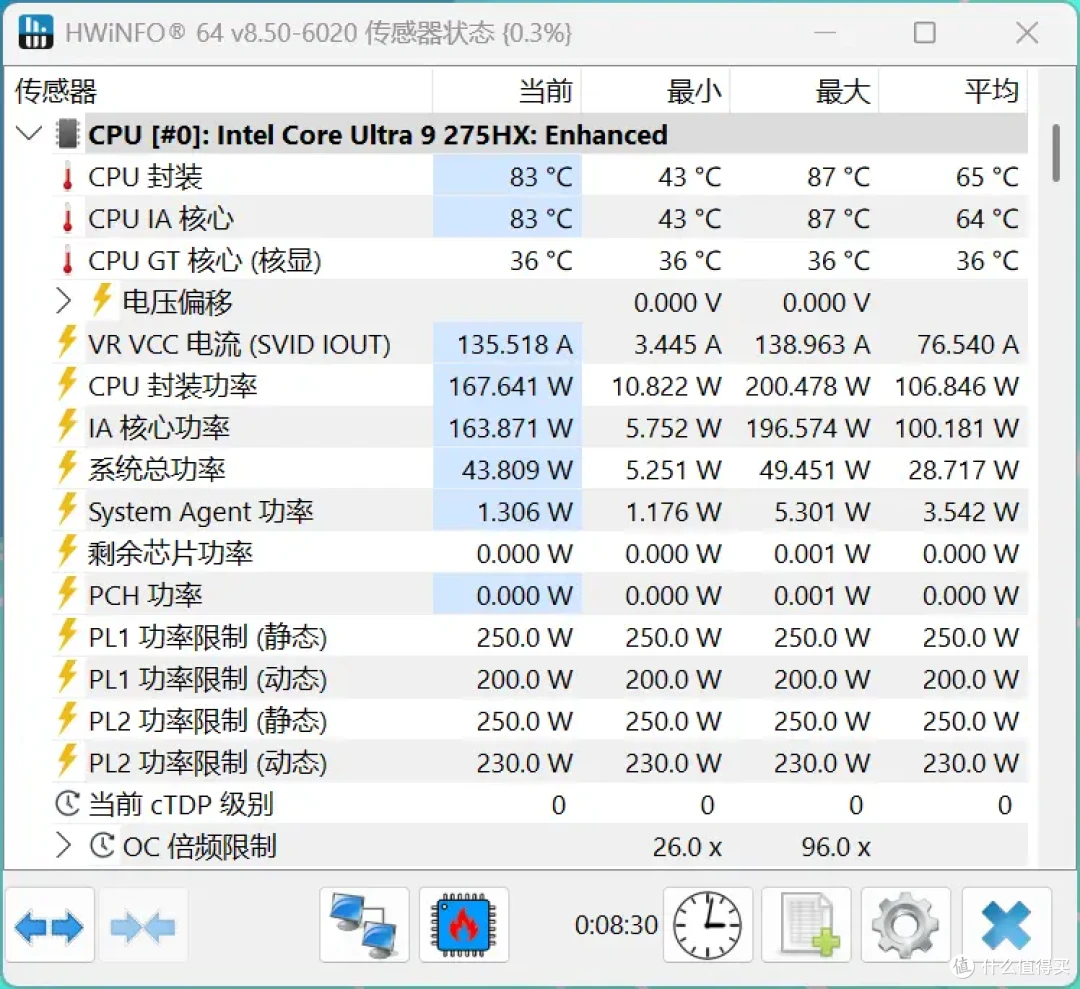Click the IA core current value 163.871 W
Screen dimensions: 1080x989
(510, 428)
